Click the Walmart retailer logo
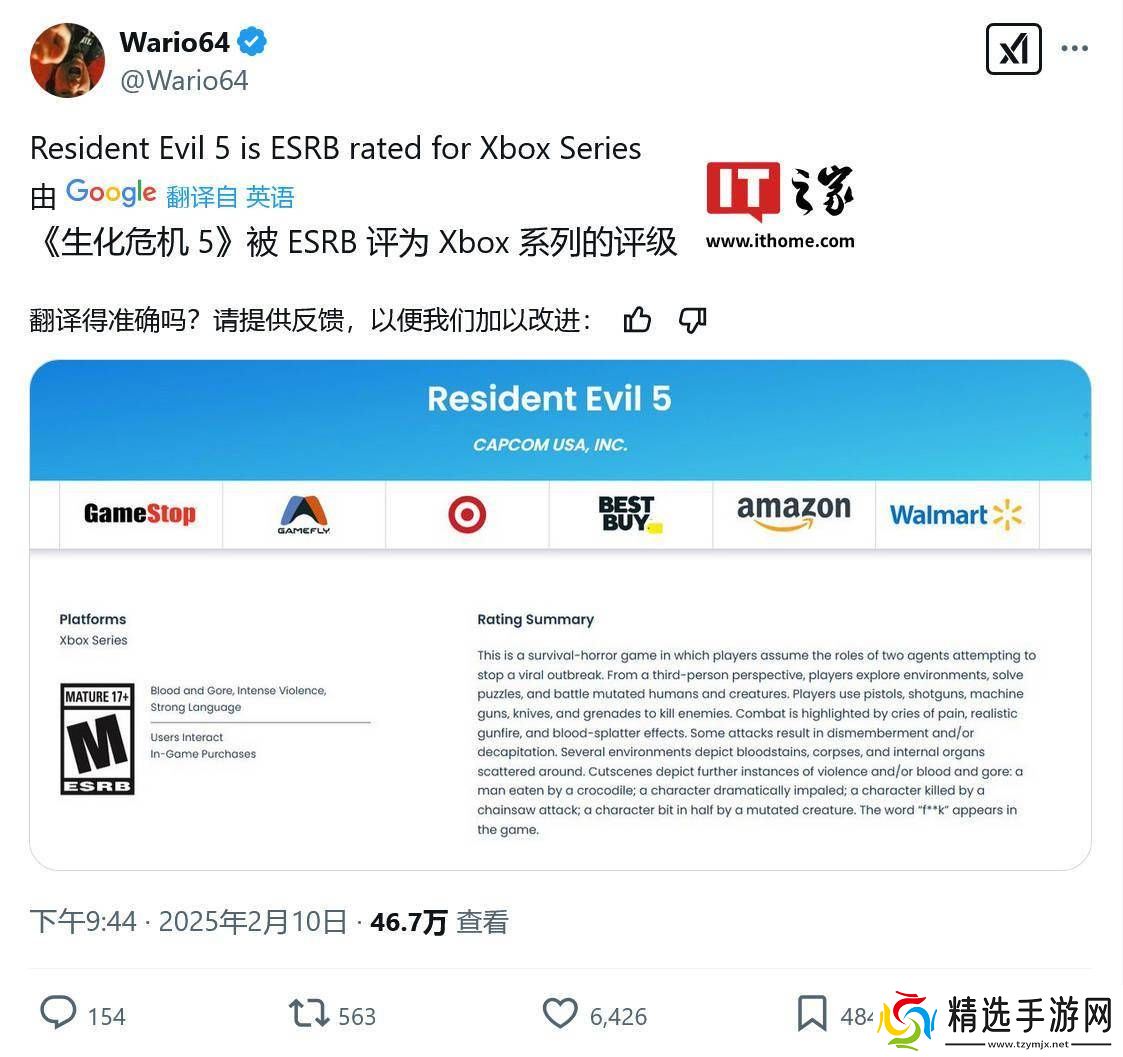This screenshot has height=1057, width=1123. (x=956, y=515)
